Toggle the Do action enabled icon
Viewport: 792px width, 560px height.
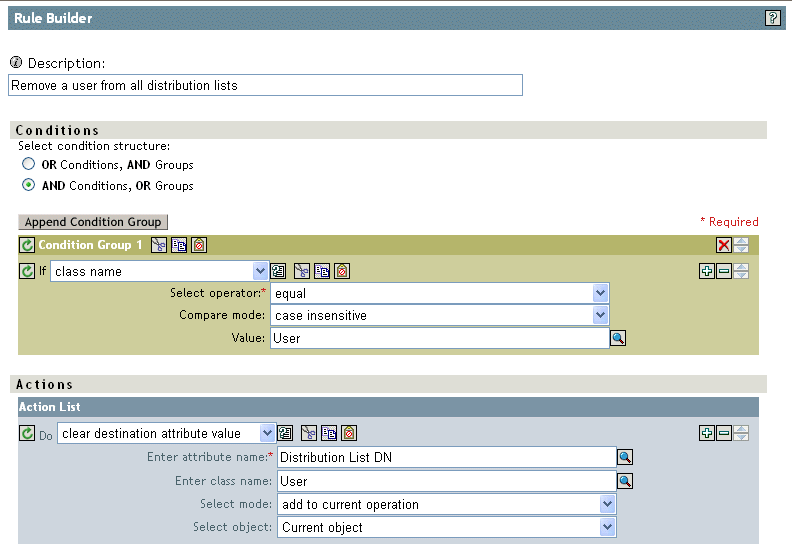pos(27,433)
